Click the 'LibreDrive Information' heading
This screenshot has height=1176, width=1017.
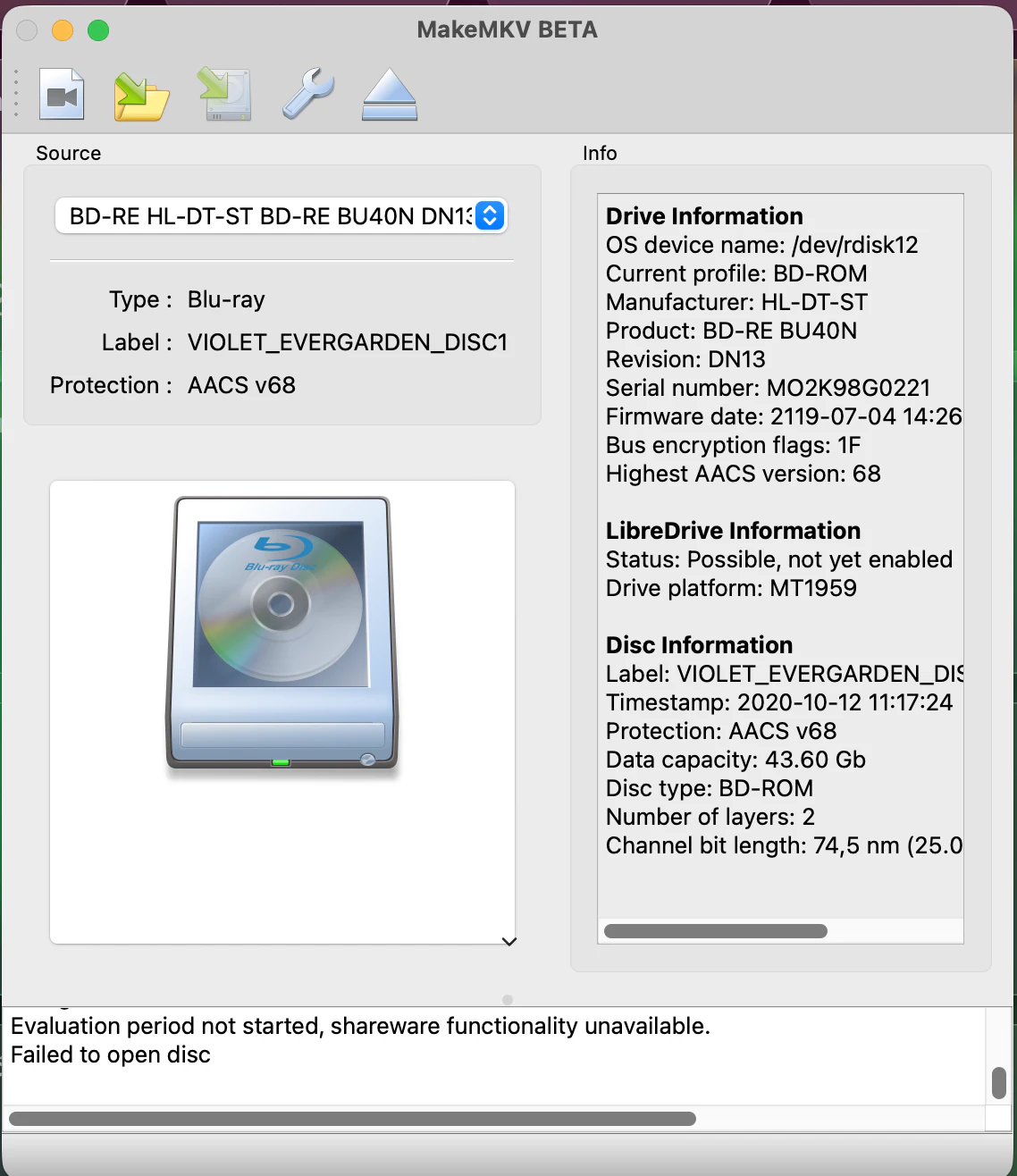tap(733, 531)
